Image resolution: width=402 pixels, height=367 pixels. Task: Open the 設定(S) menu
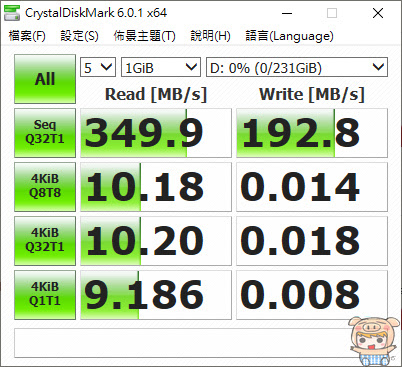(79, 36)
